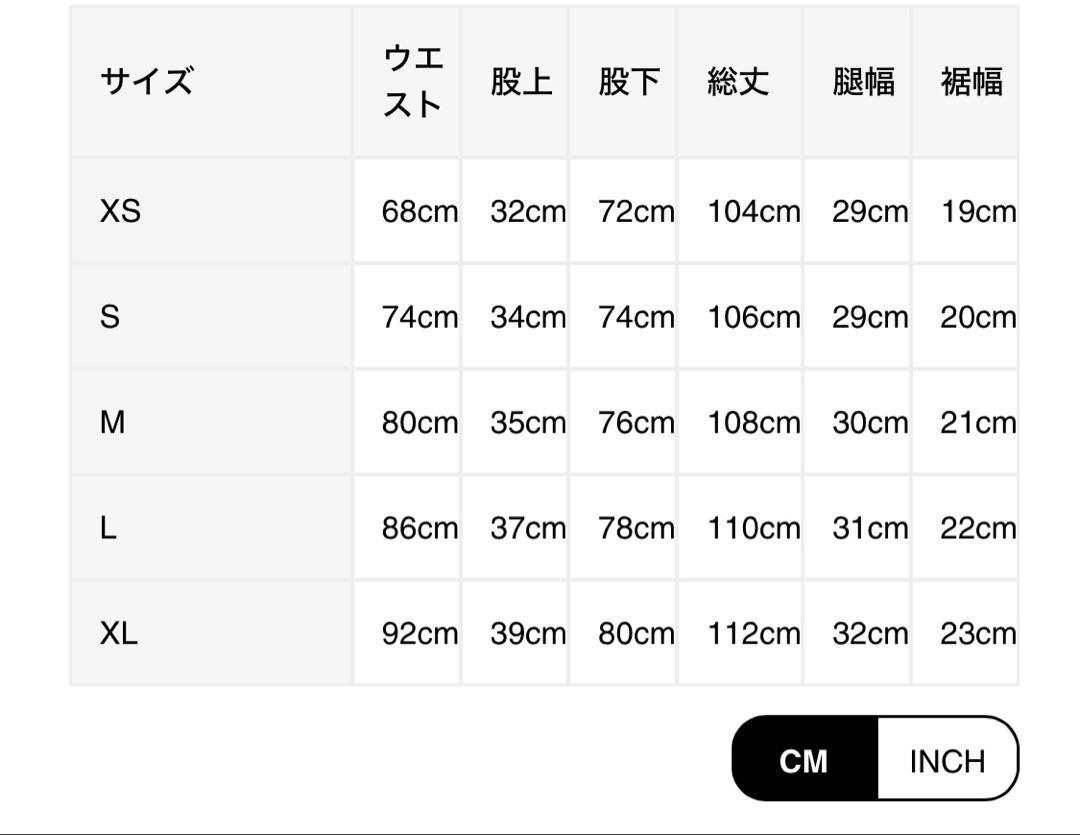Click the 股上 column header
1080x835 pixels.
pyautogui.click(x=515, y=81)
